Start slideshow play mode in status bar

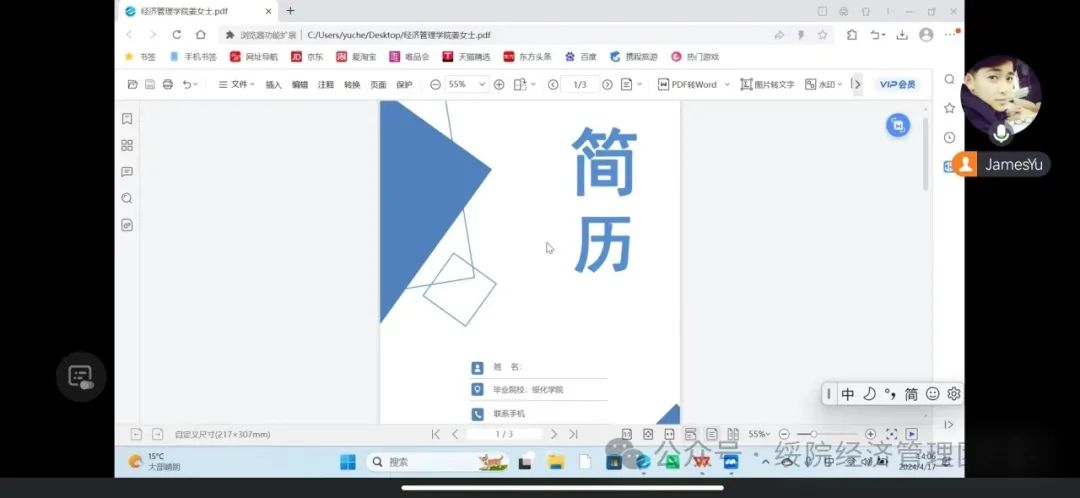tap(912, 434)
